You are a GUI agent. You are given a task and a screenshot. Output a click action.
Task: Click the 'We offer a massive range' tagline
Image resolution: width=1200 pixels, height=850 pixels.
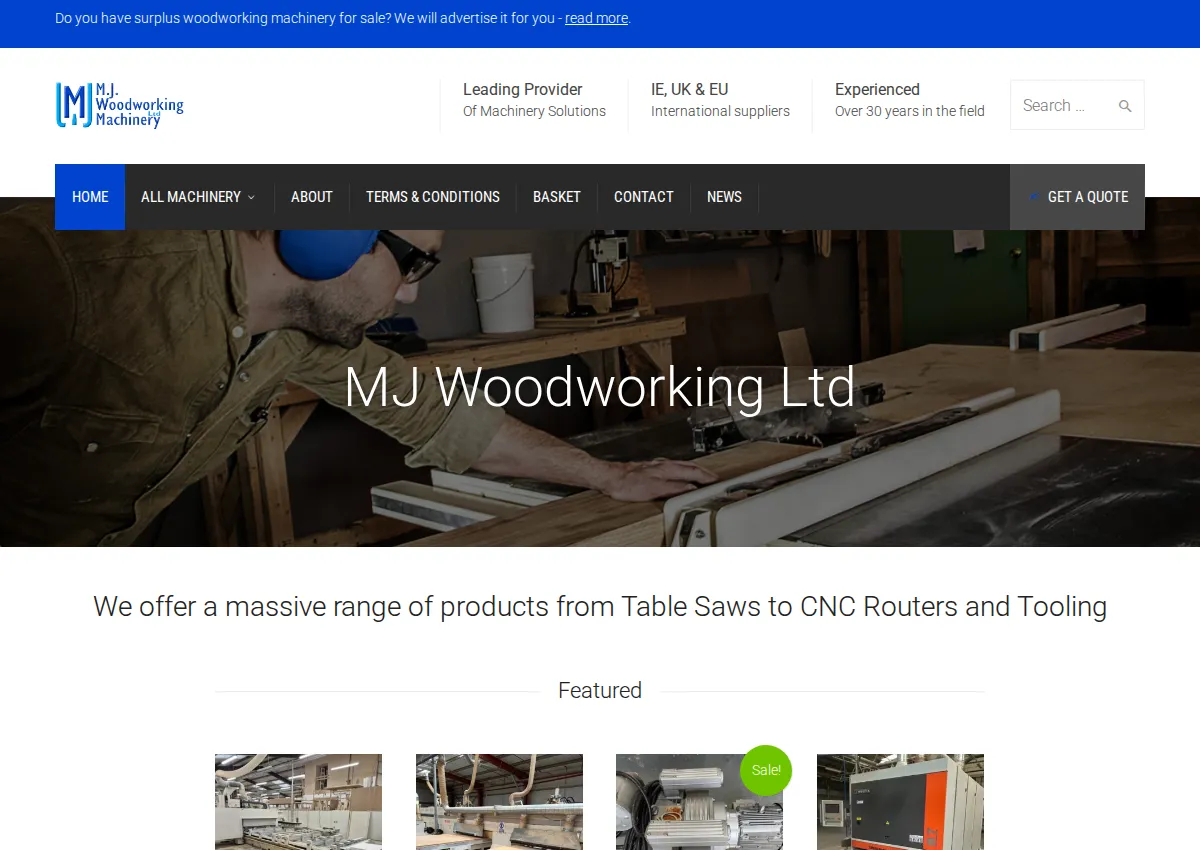[600, 606]
